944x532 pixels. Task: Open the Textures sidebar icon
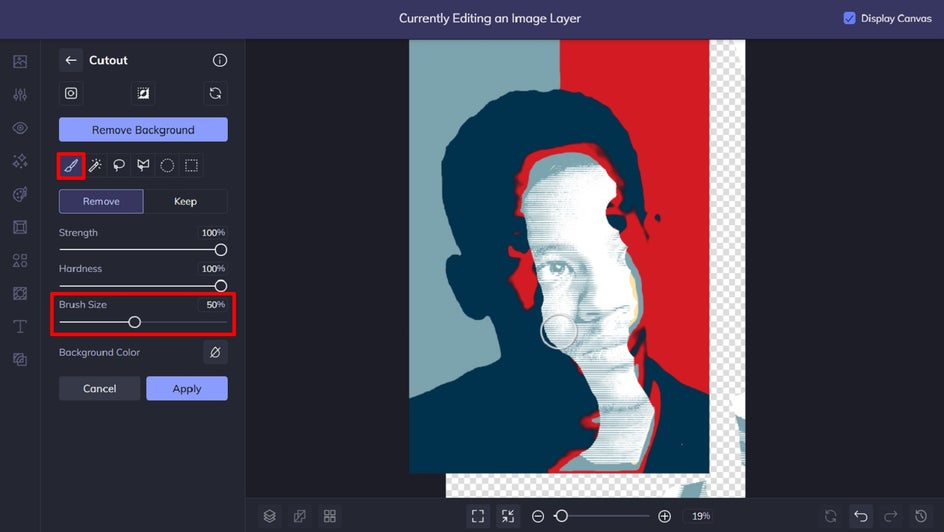(x=20, y=293)
